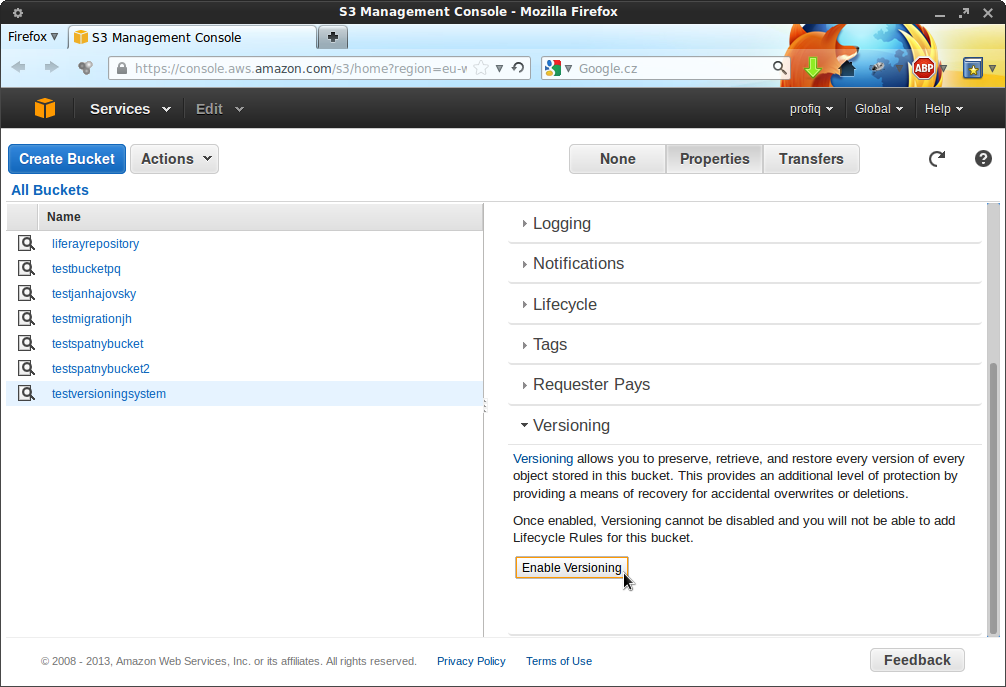Open the Terms of Use link
This screenshot has width=1006, height=687.
[x=559, y=661]
